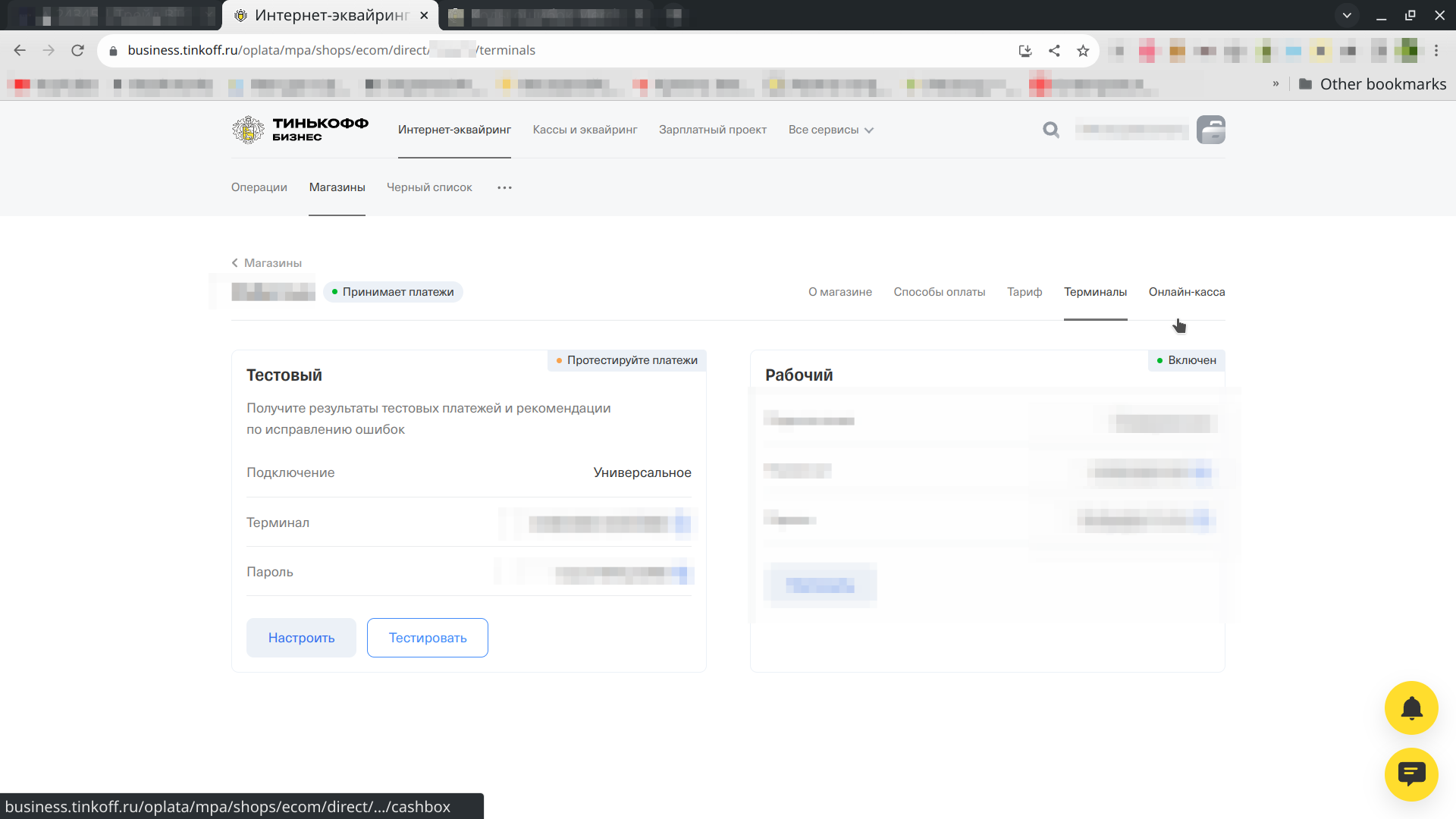Open the Интернет-эквайринг top nav item
Screen dimensions: 1456x819
coord(454,130)
